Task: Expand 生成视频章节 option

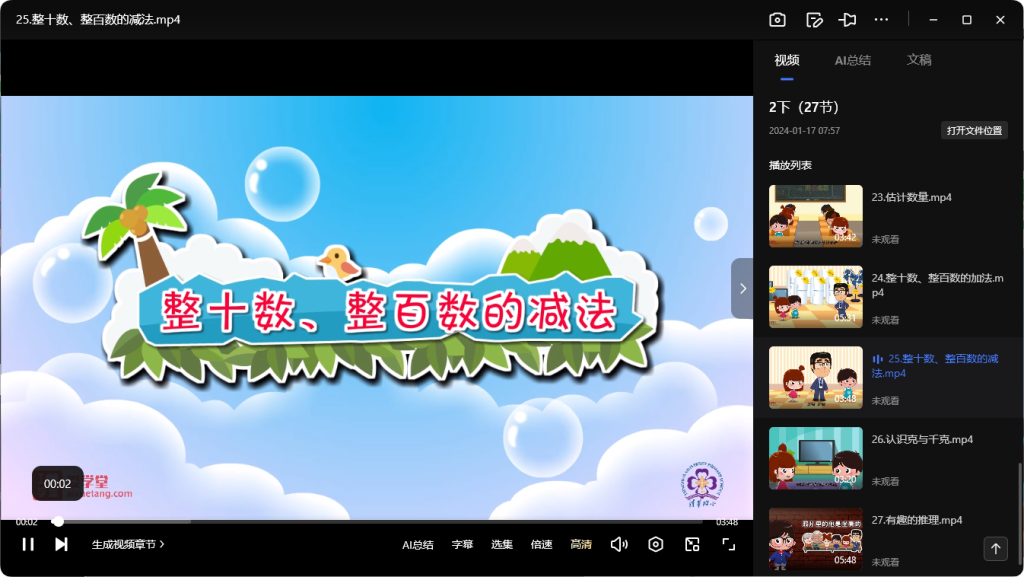Action: pos(128,544)
